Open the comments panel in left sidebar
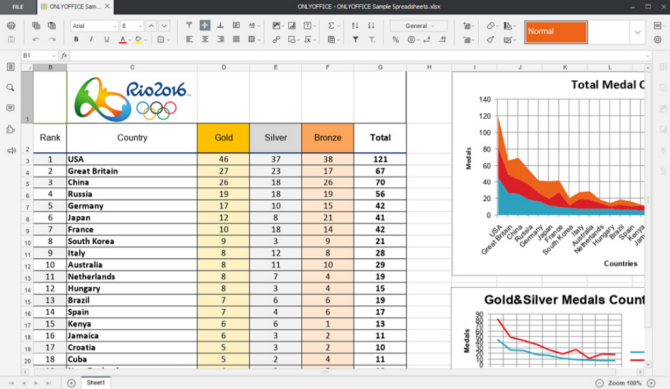Screen dimensions: 670x389 click(10, 108)
